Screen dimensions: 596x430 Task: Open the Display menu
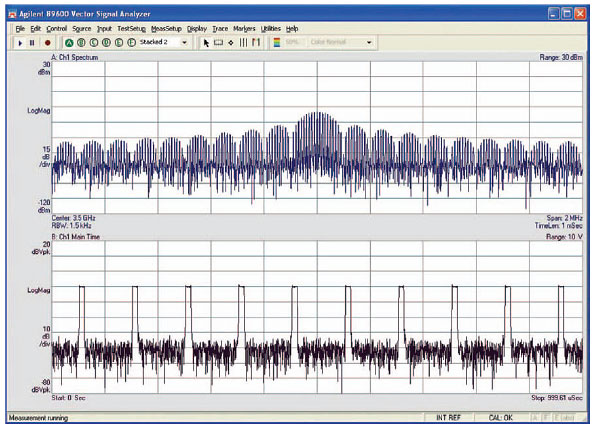pyautogui.click(x=197, y=29)
